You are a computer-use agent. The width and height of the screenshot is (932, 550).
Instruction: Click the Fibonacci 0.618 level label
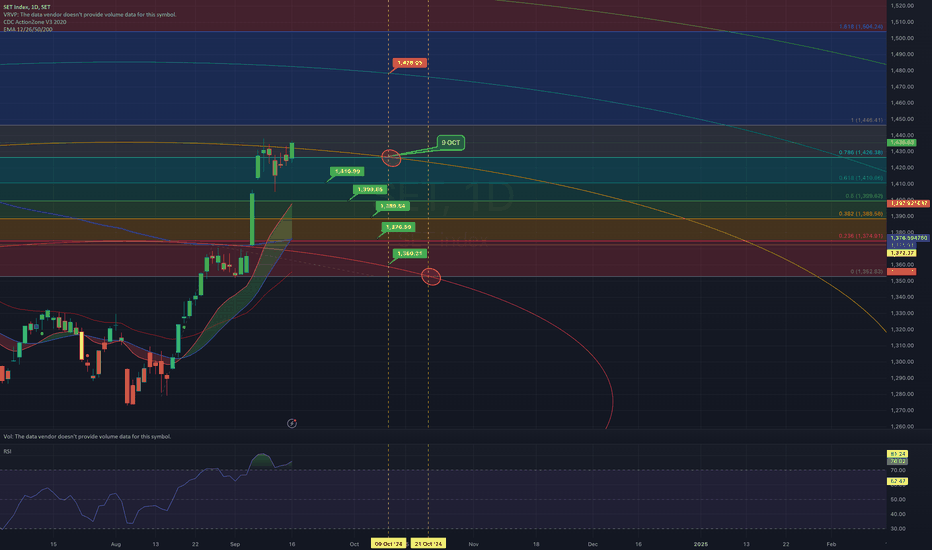pyautogui.click(x=861, y=178)
